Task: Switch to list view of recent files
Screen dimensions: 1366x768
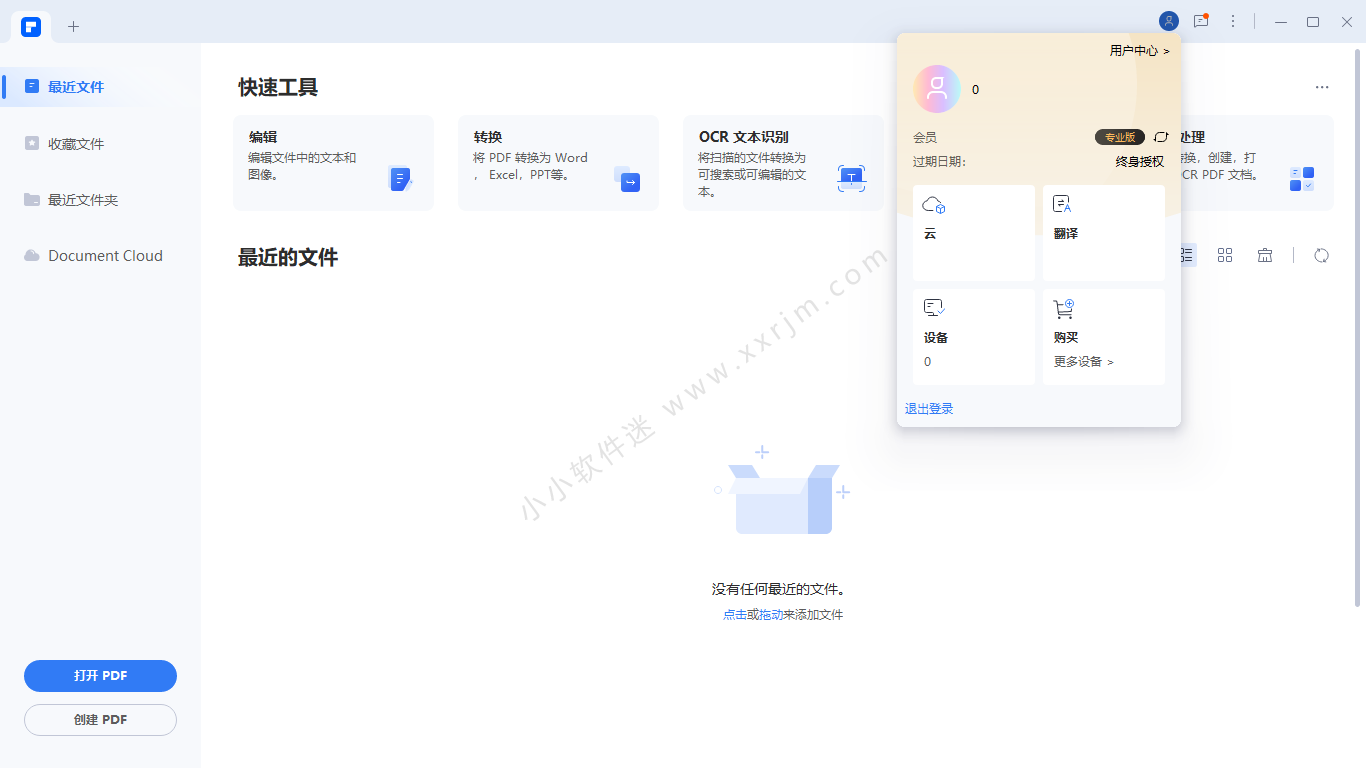Action: coord(1186,255)
